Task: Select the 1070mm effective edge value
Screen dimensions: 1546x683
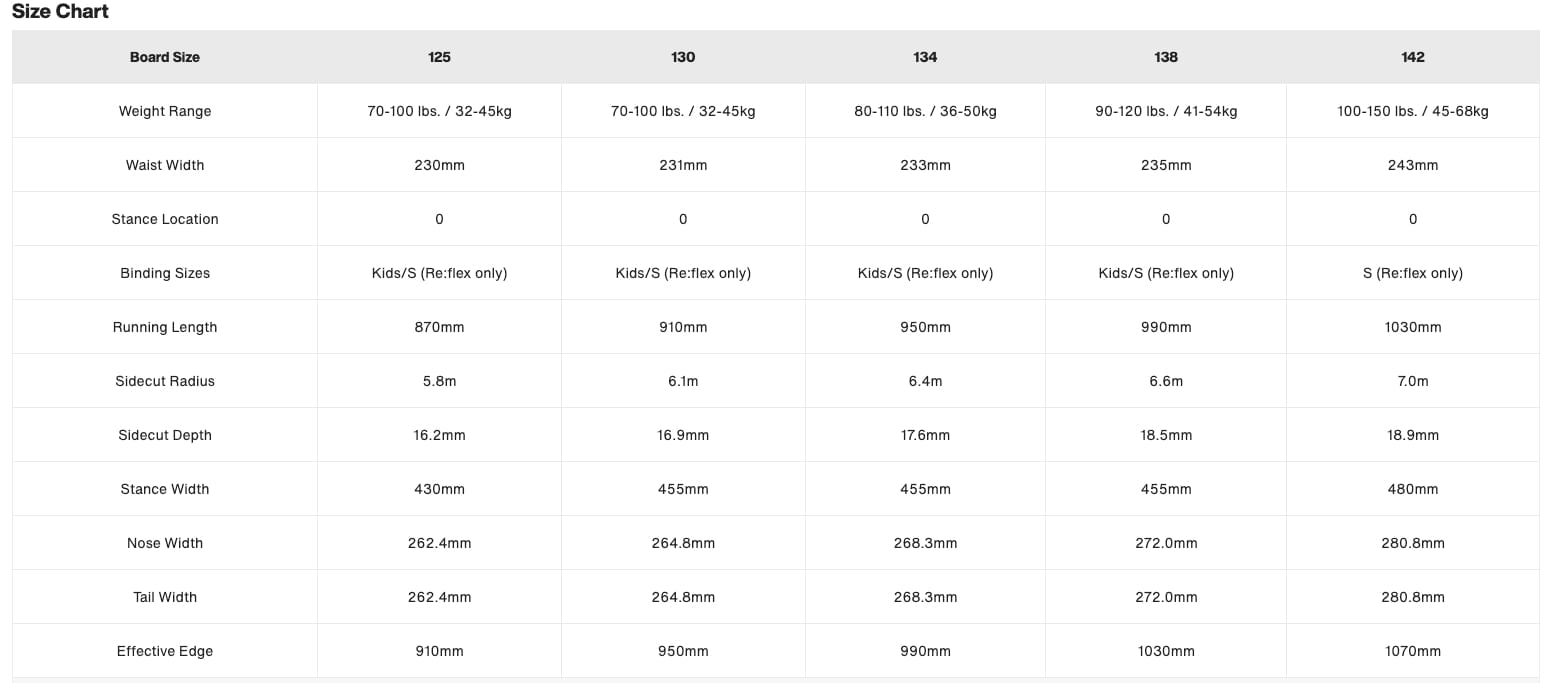Action: tap(1412, 651)
